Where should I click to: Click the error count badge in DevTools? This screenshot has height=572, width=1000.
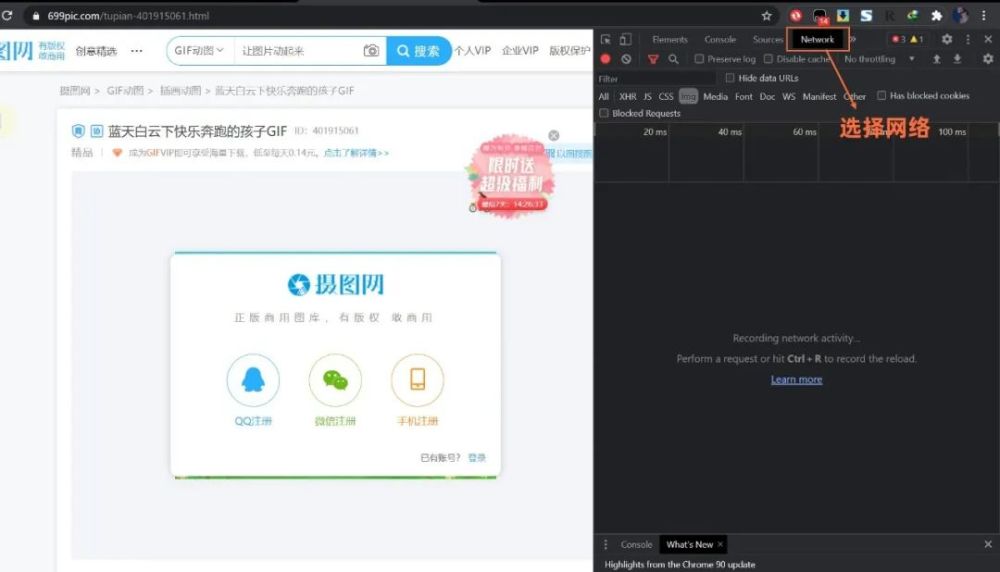tap(899, 40)
